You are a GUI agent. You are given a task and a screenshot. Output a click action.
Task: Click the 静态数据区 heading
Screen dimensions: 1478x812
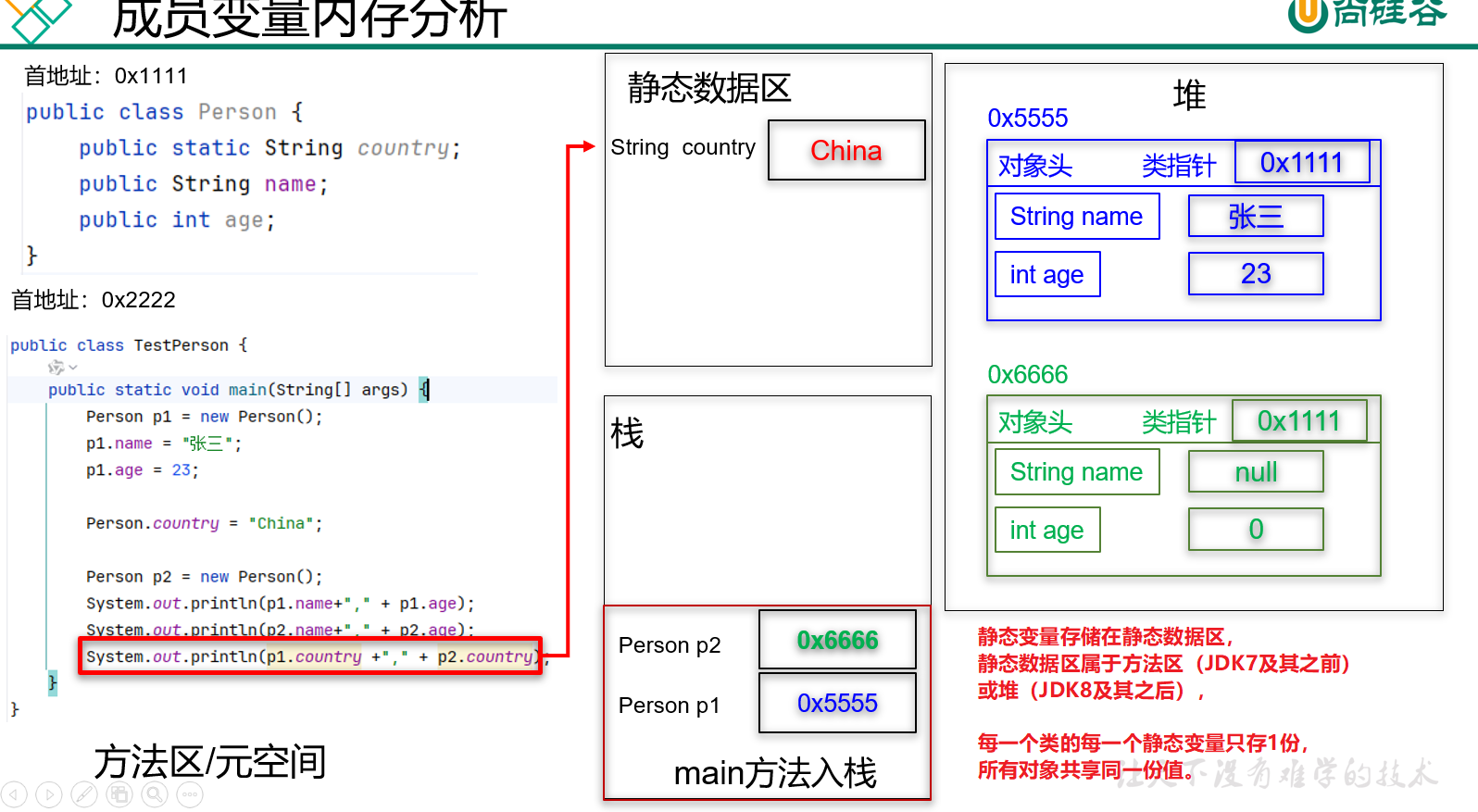709,88
